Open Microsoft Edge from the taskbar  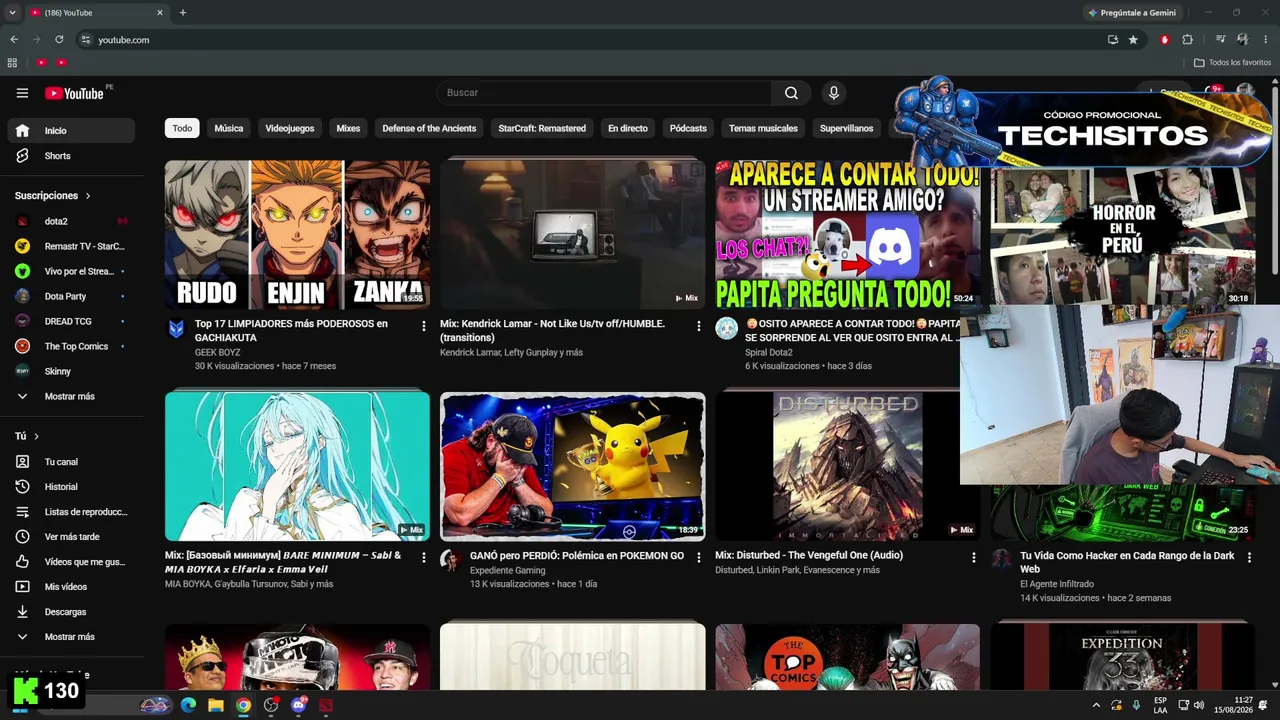point(188,705)
